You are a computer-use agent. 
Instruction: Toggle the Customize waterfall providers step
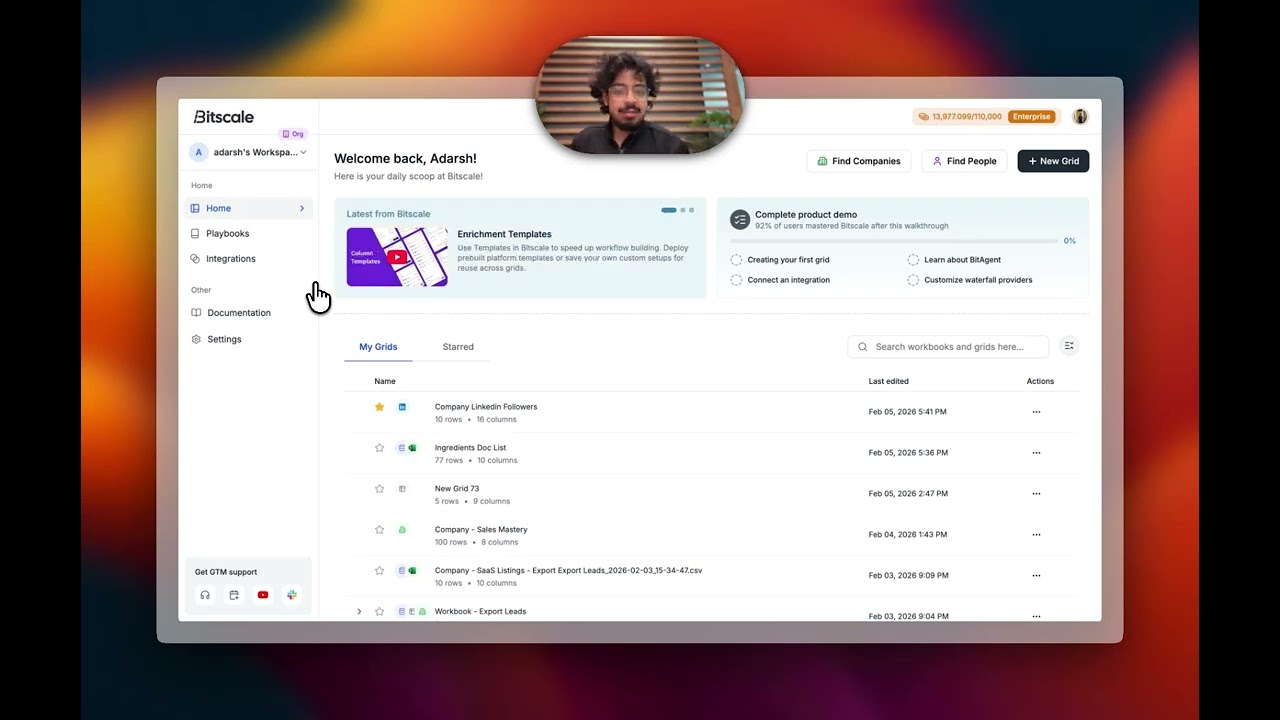click(913, 280)
